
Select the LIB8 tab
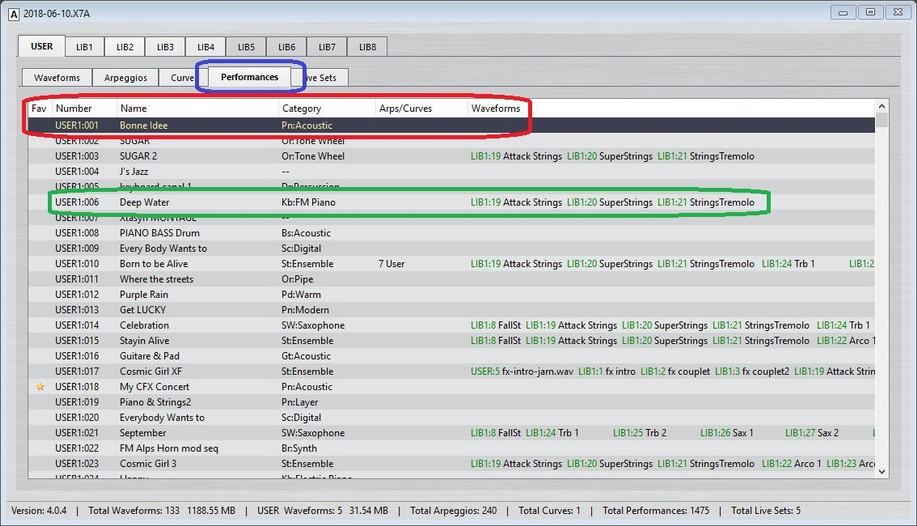tap(367, 47)
